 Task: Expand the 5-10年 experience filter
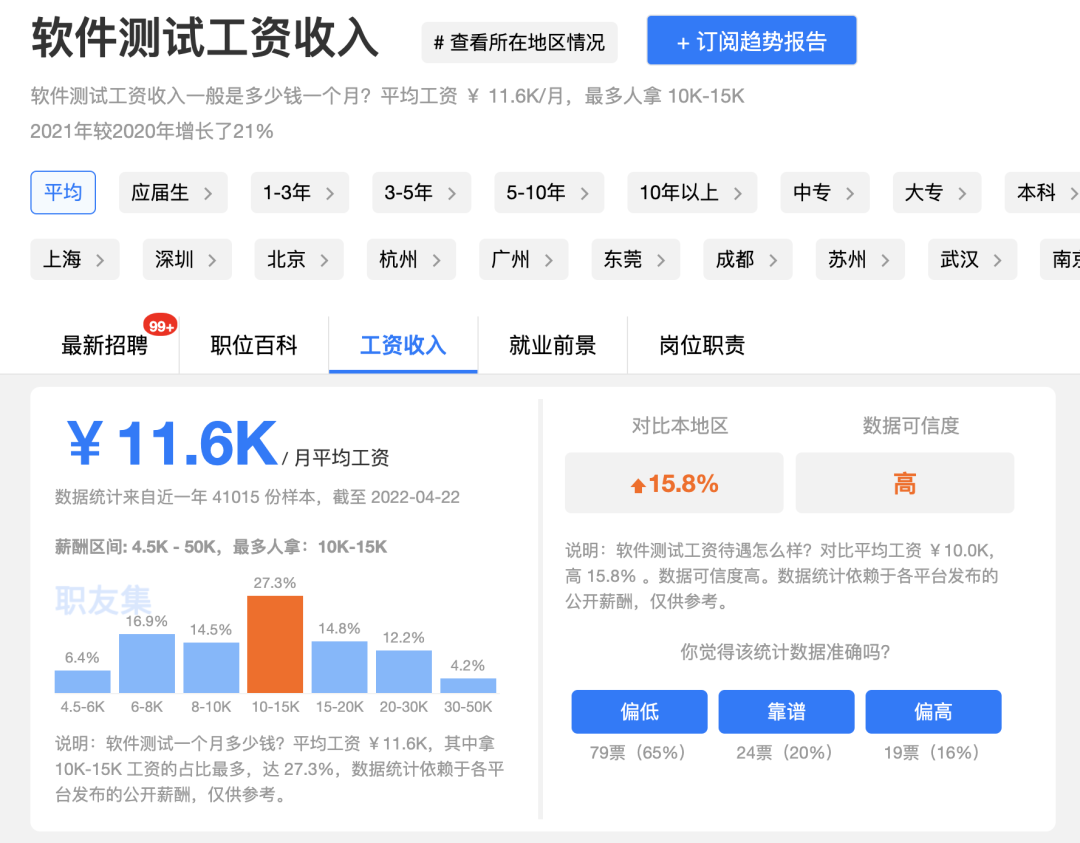549,192
